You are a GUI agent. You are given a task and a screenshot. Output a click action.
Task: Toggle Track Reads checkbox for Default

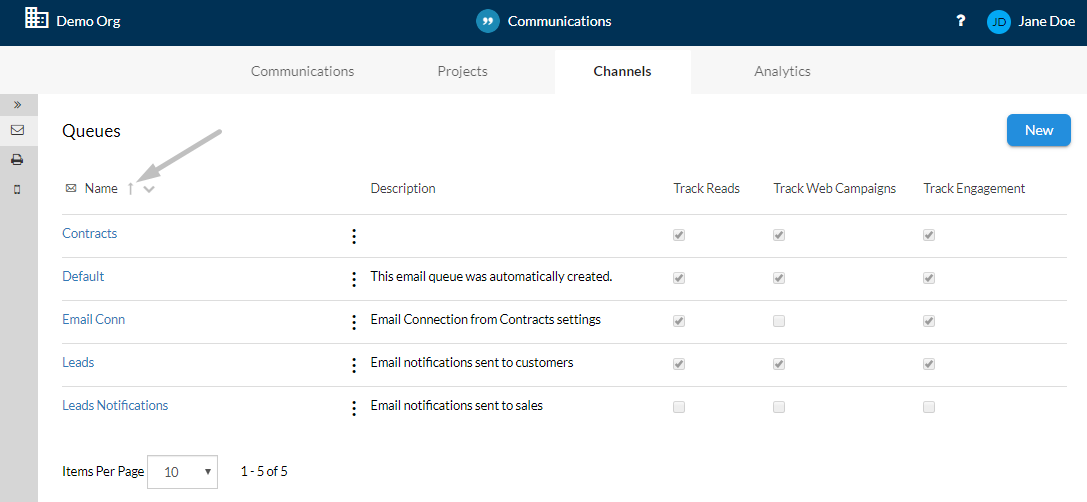[x=679, y=278]
